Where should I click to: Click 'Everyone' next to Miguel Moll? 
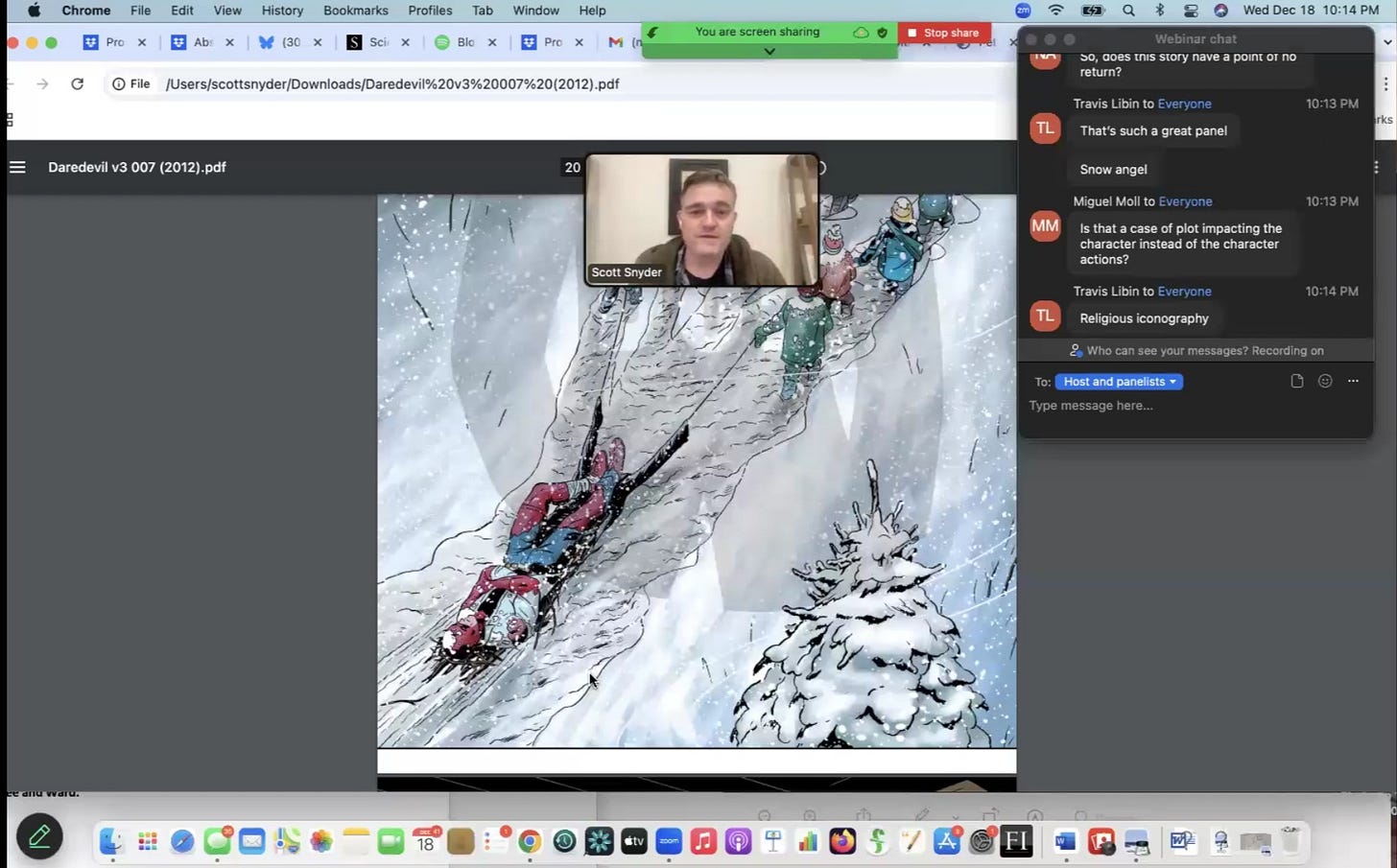(1185, 201)
